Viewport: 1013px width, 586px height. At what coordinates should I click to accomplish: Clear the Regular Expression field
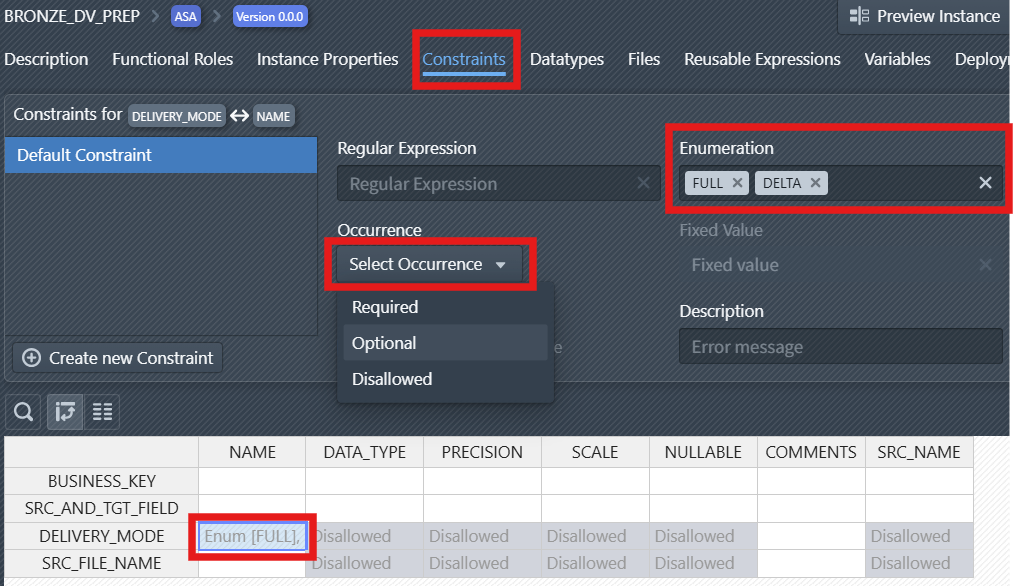[x=644, y=184]
